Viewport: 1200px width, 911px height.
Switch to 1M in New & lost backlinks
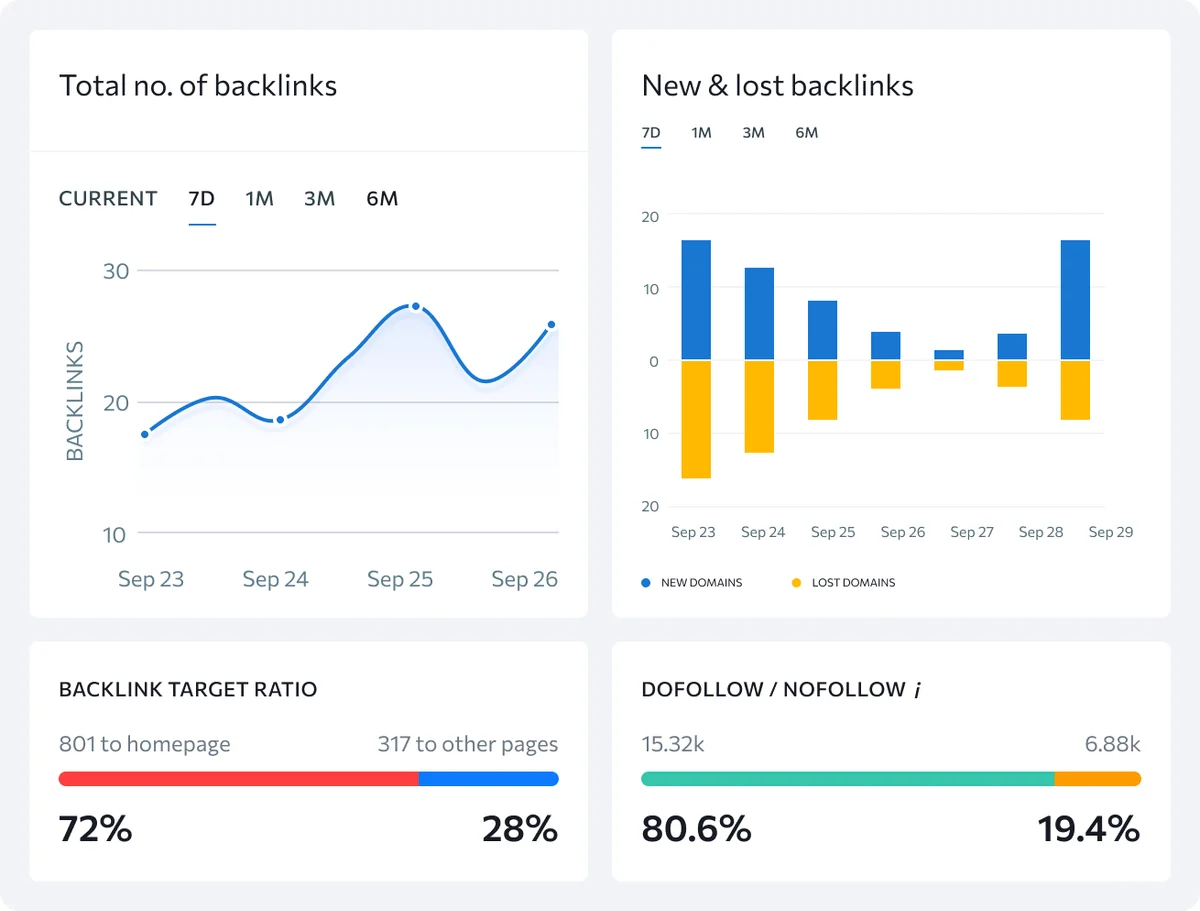pyautogui.click(x=701, y=132)
